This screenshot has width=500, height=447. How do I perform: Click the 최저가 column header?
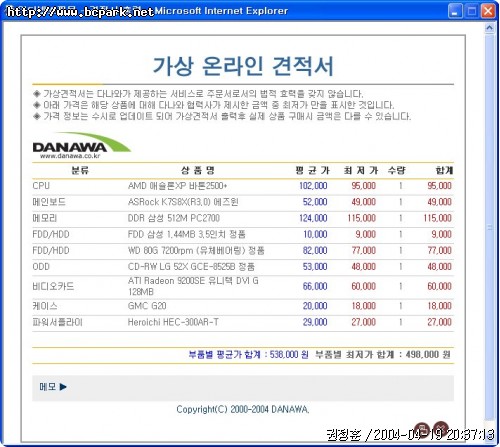(361, 171)
